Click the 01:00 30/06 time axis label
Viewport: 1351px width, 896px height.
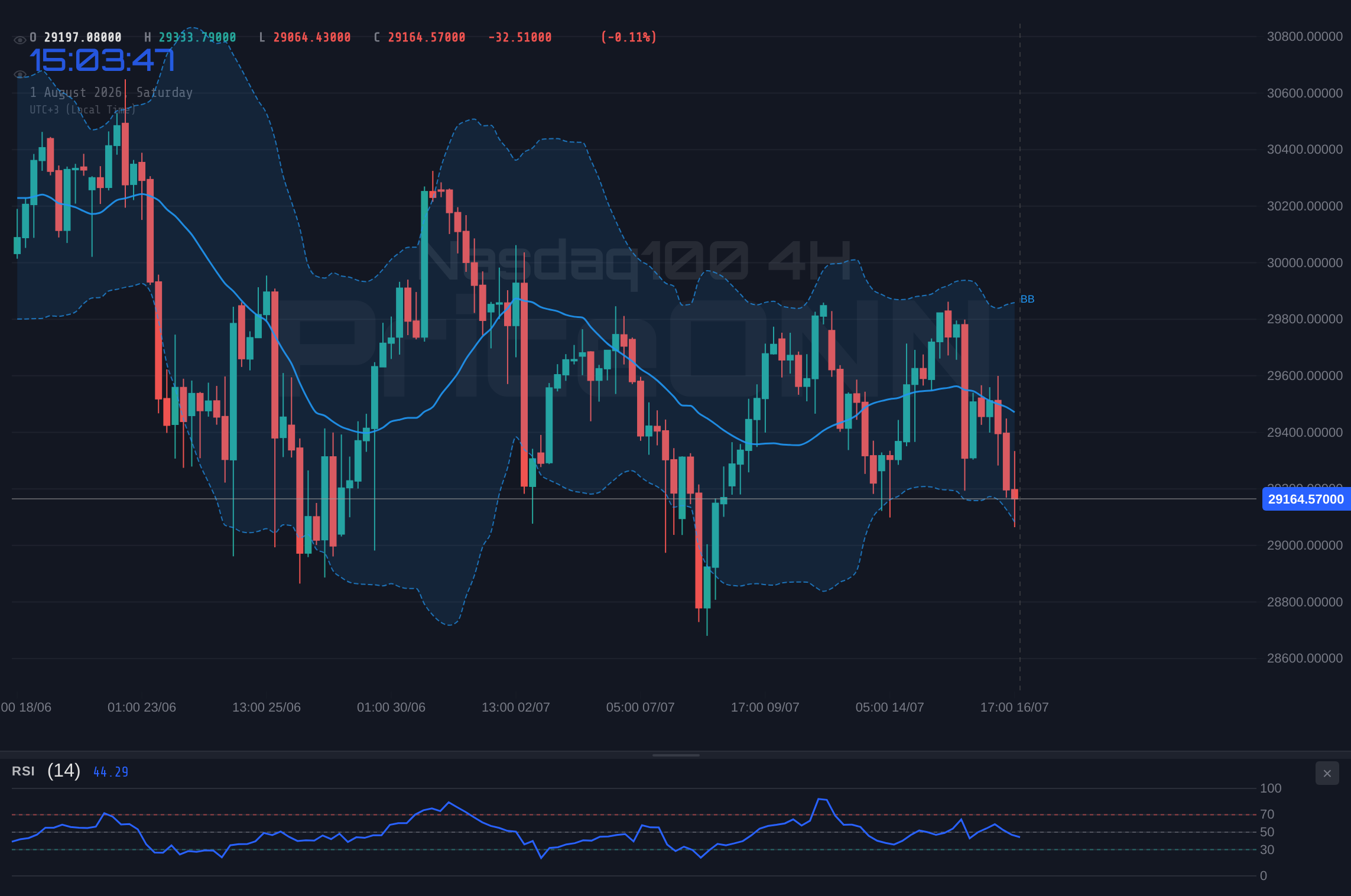tap(391, 707)
